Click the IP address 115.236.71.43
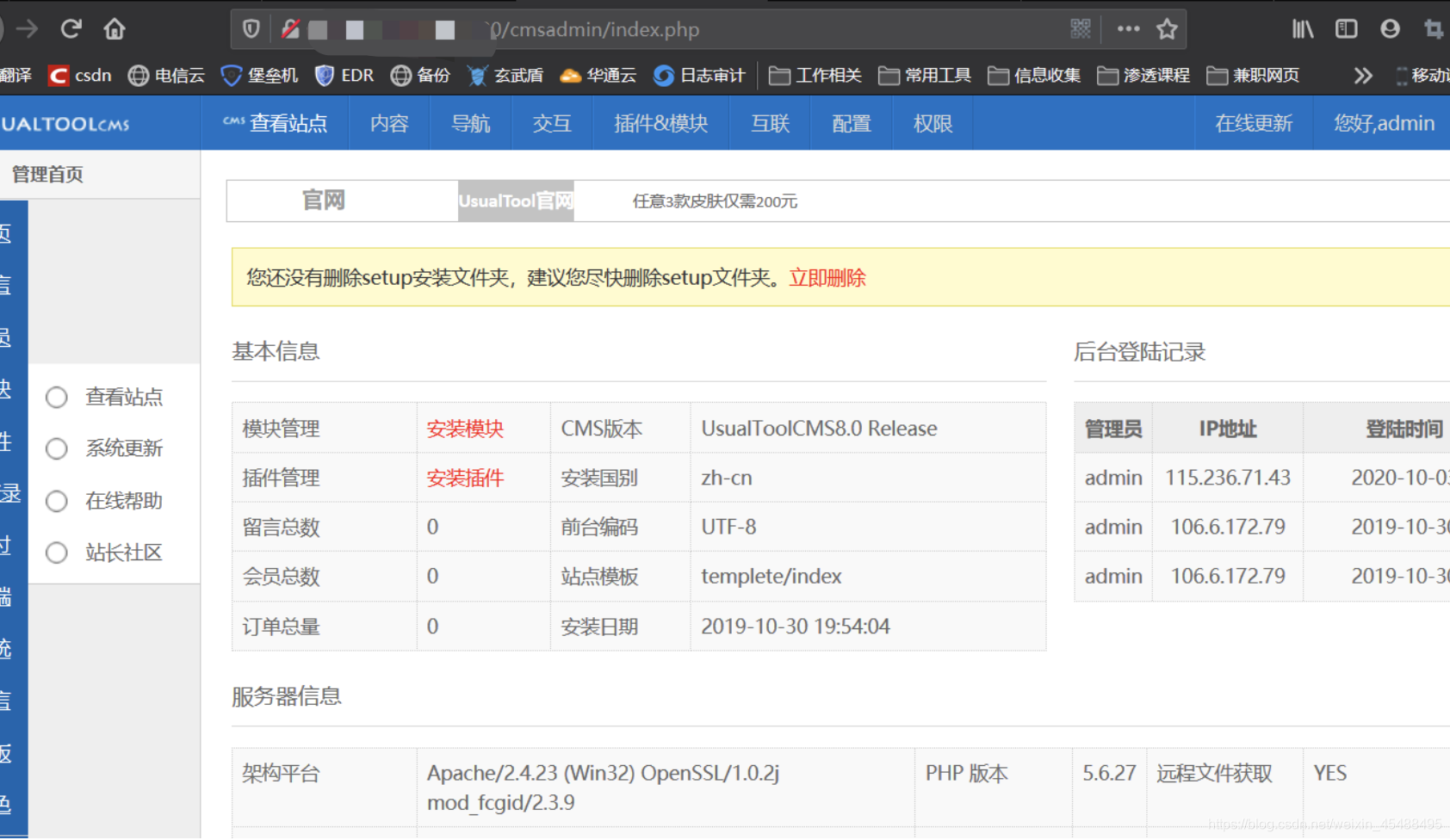Viewport: 1450px width, 840px height. [1228, 478]
